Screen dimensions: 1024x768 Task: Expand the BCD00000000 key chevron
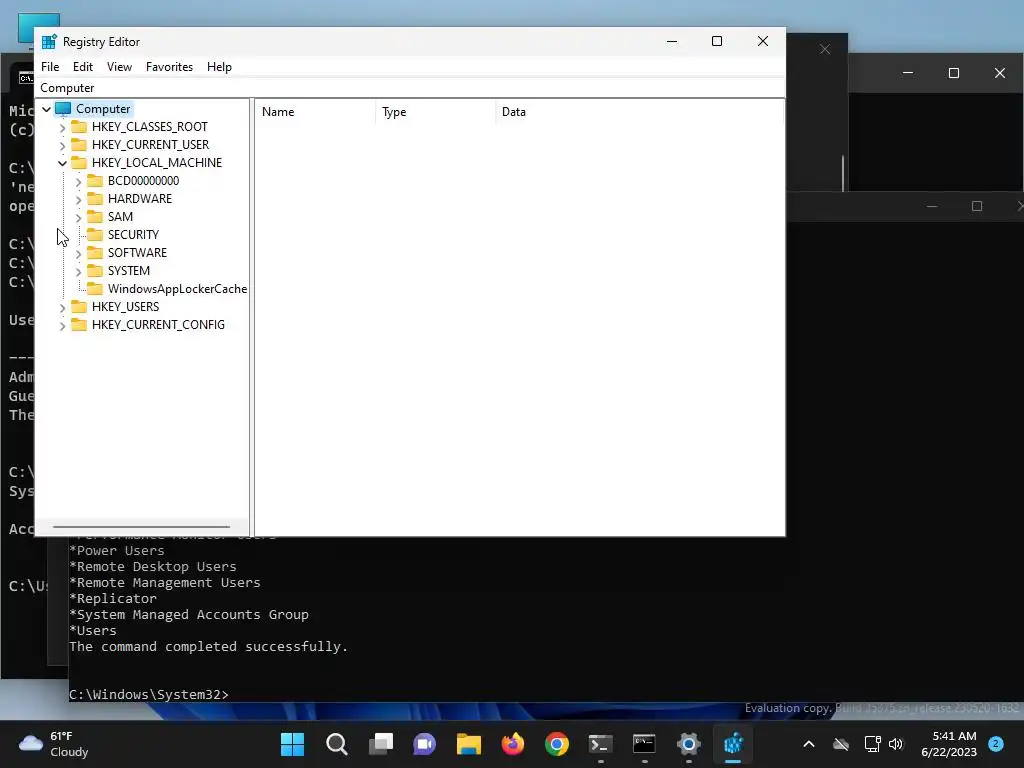point(78,182)
